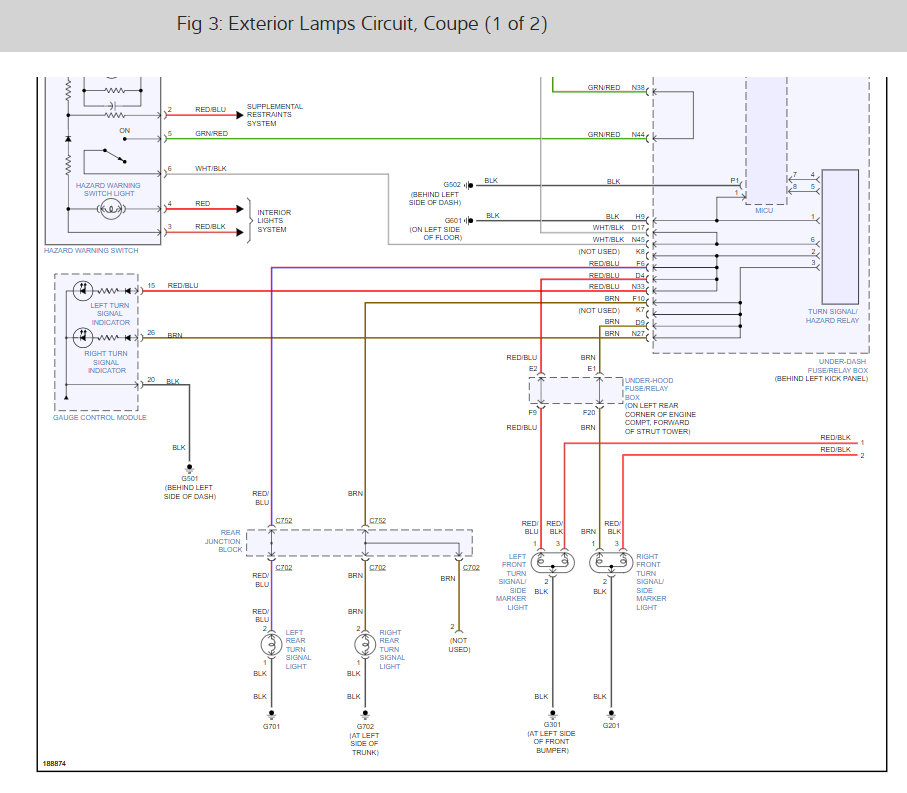Click the right rear turn signal bulb symbol
This screenshot has width=907, height=793.
(365, 644)
